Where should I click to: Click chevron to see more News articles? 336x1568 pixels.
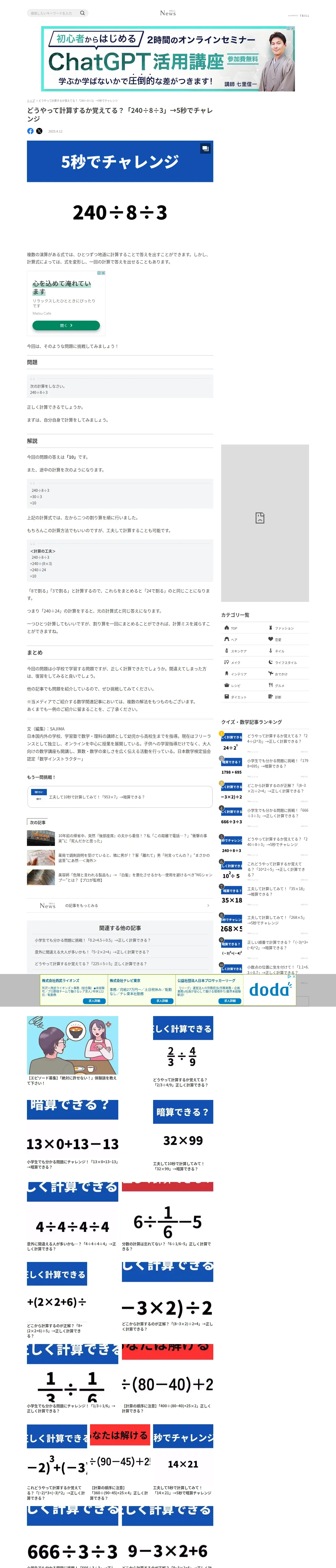point(208,905)
